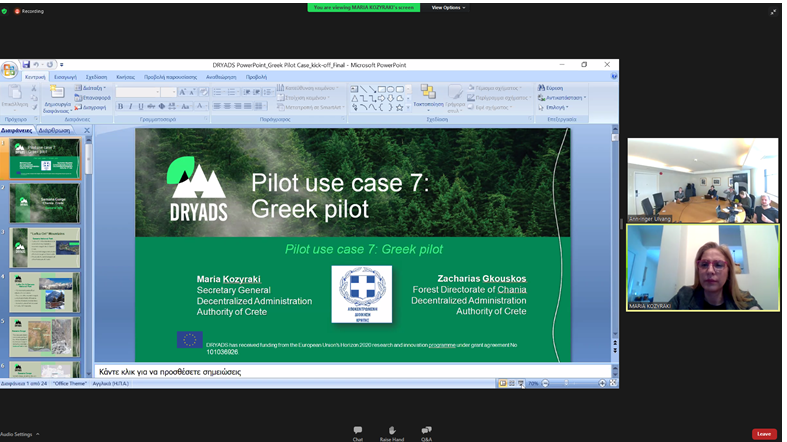
Task: Switch to the Διάρθρωση (Outline) pane tab
Action: (54, 130)
